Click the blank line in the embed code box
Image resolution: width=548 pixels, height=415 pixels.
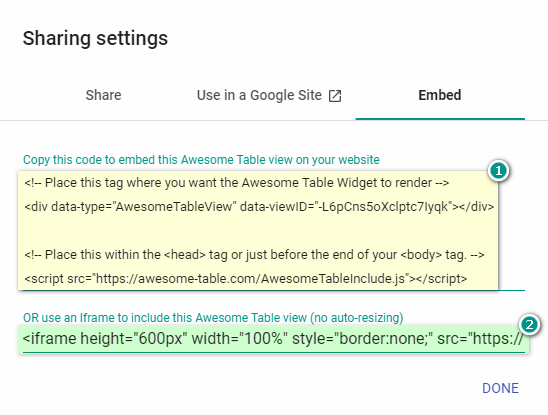[x=258, y=231]
